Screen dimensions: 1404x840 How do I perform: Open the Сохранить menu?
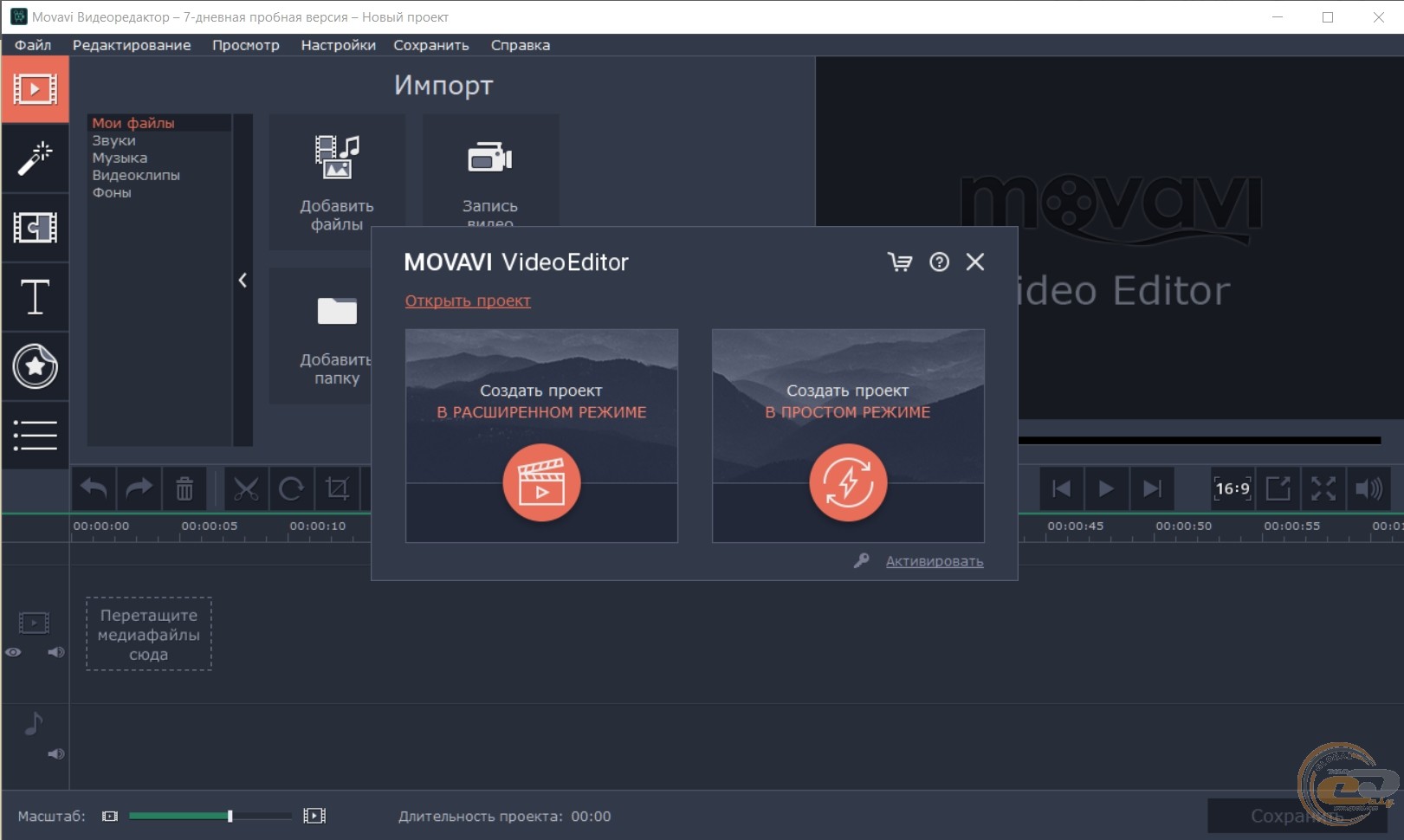431,45
